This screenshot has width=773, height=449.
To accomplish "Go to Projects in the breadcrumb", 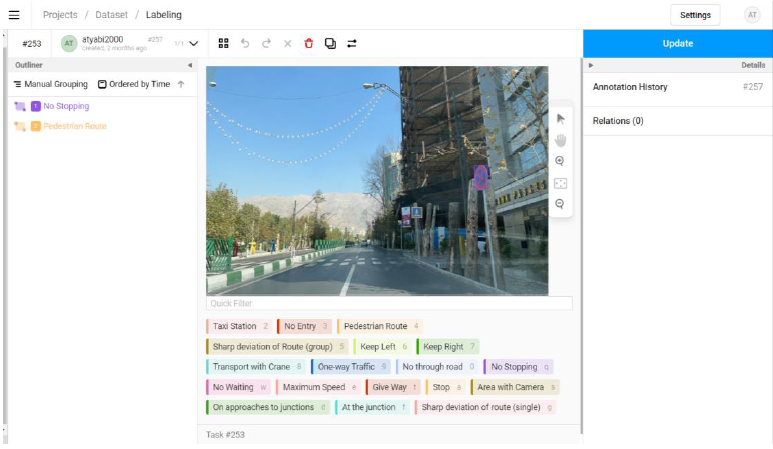I will tap(60, 15).
